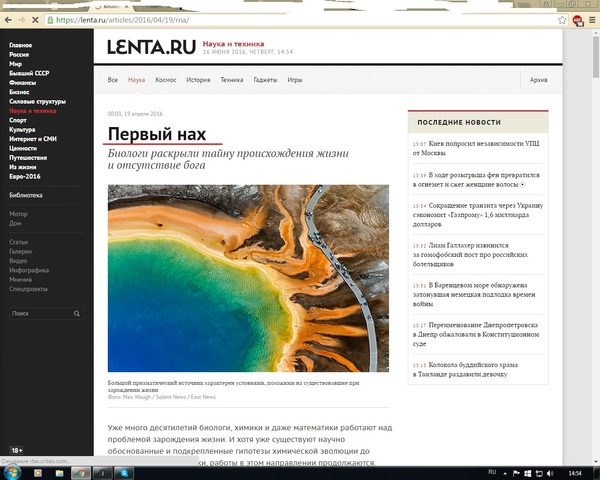Open news about переименование Днепропетровска
The height and width of the screenshot is (480, 600).
(476, 334)
